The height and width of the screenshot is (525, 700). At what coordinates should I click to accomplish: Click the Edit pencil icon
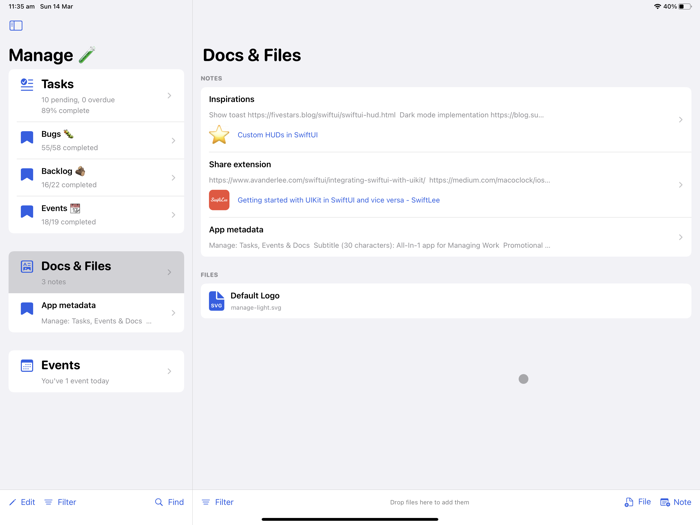[x=12, y=502]
